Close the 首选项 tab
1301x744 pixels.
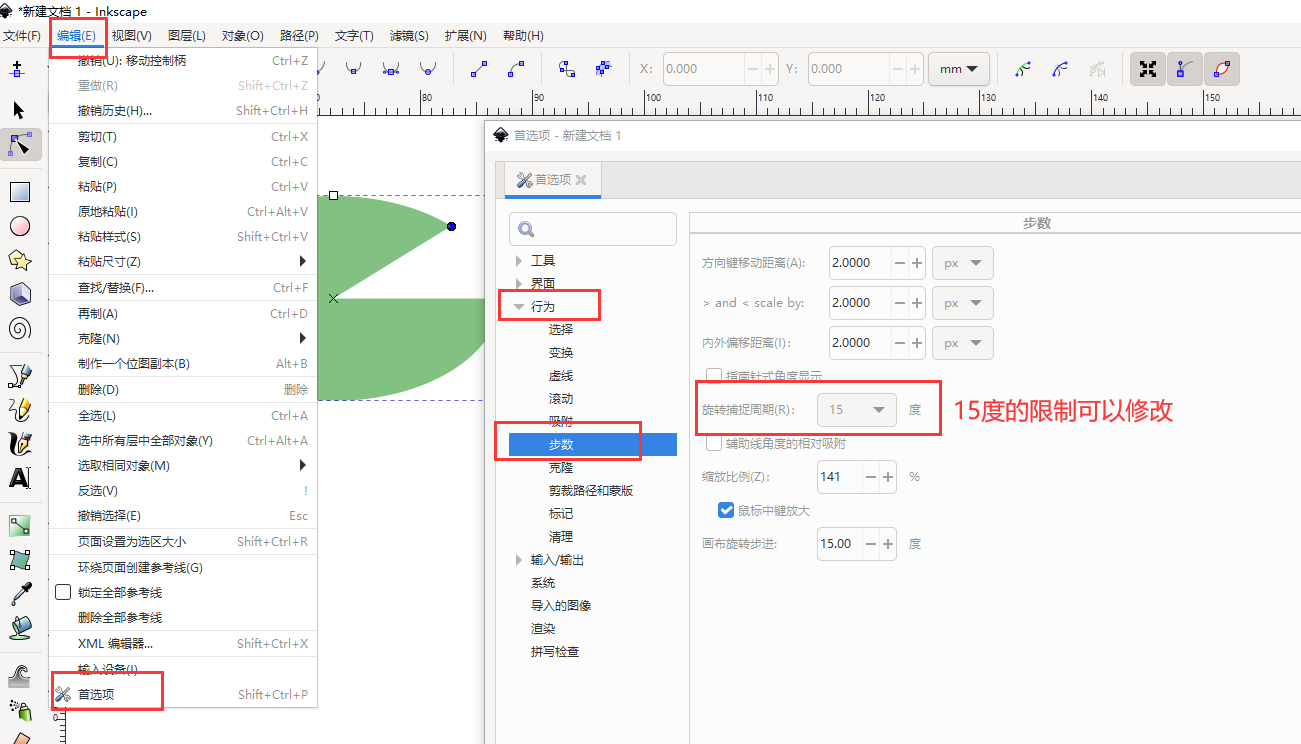tap(581, 180)
